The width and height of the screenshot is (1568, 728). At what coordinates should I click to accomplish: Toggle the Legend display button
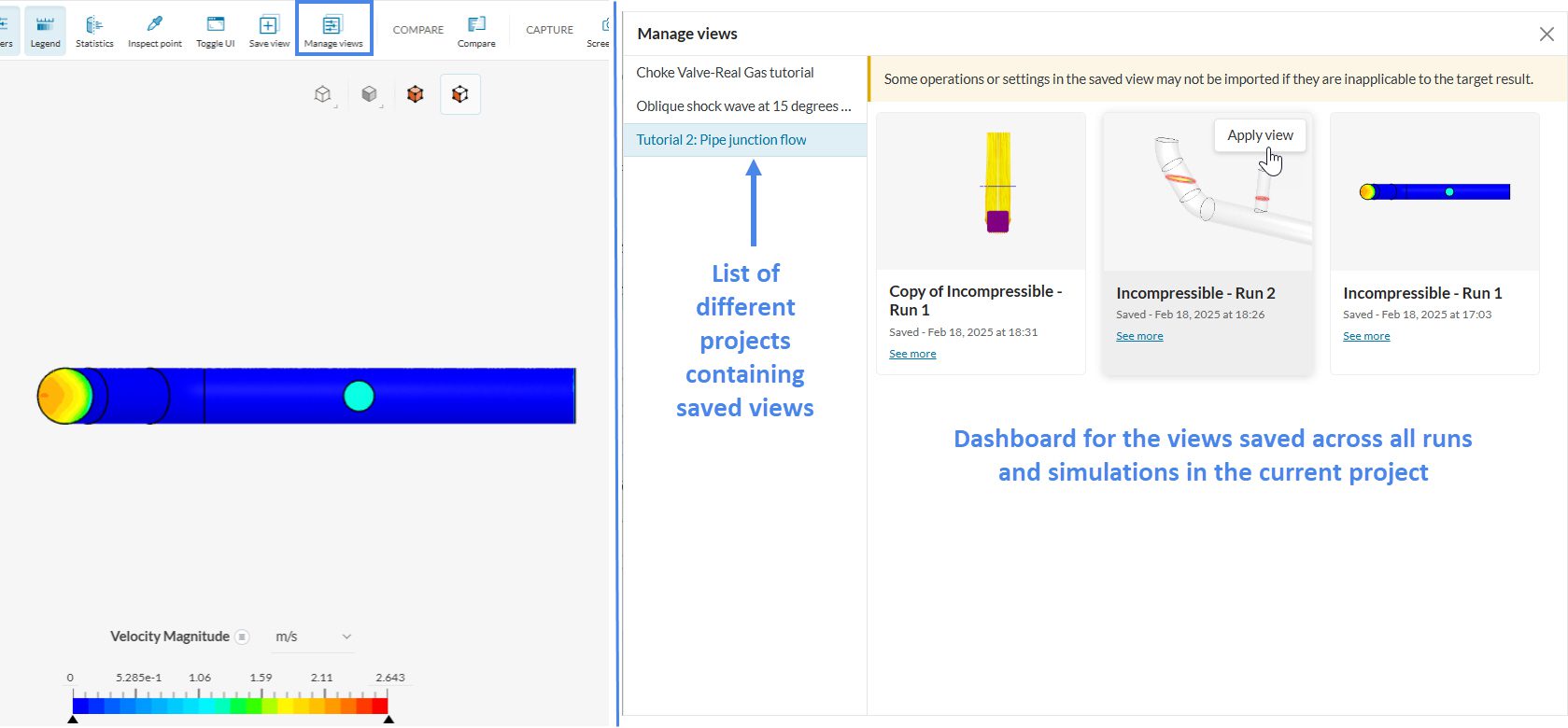click(x=45, y=31)
